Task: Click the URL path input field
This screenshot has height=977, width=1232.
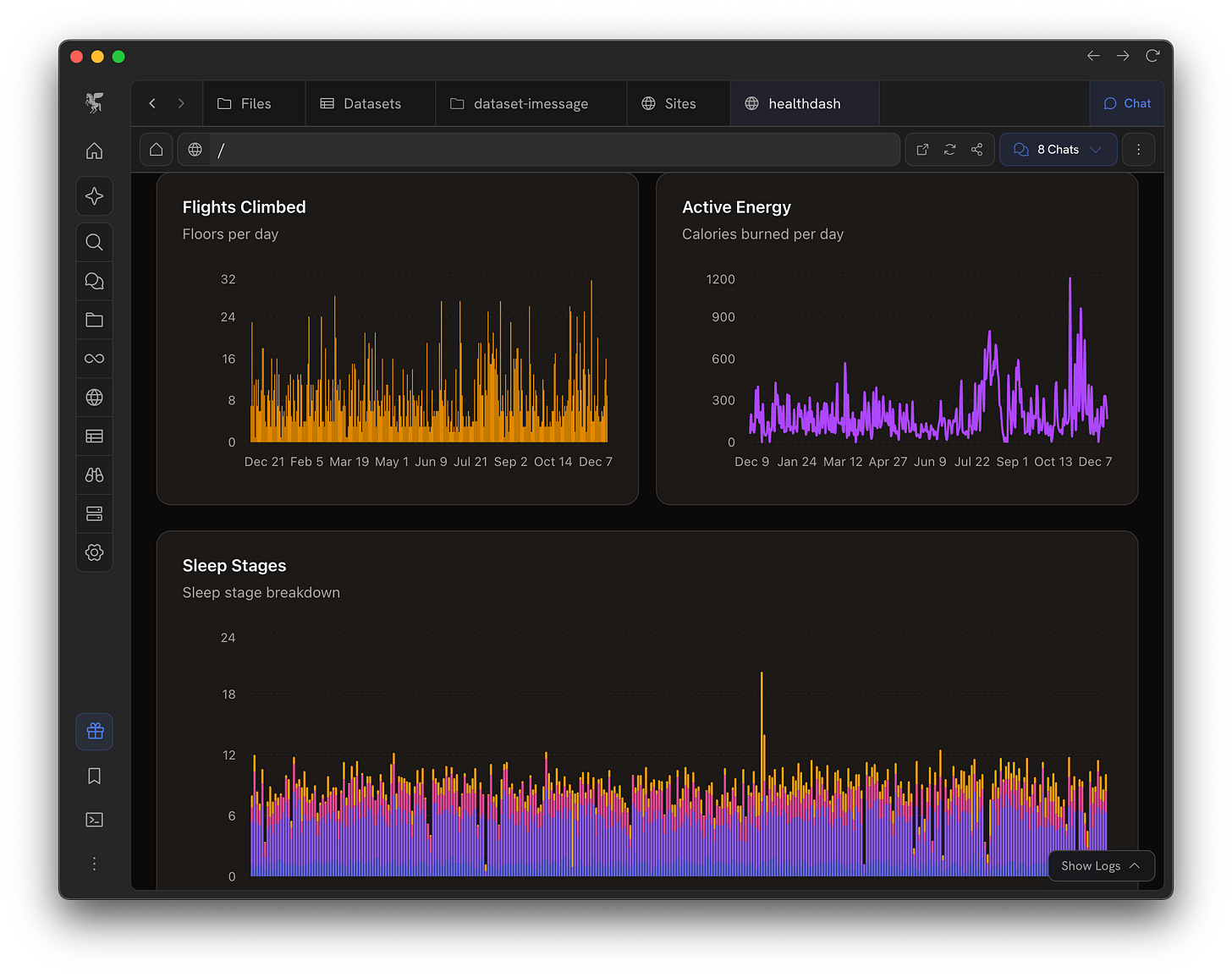Action: (x=550, y=150)
